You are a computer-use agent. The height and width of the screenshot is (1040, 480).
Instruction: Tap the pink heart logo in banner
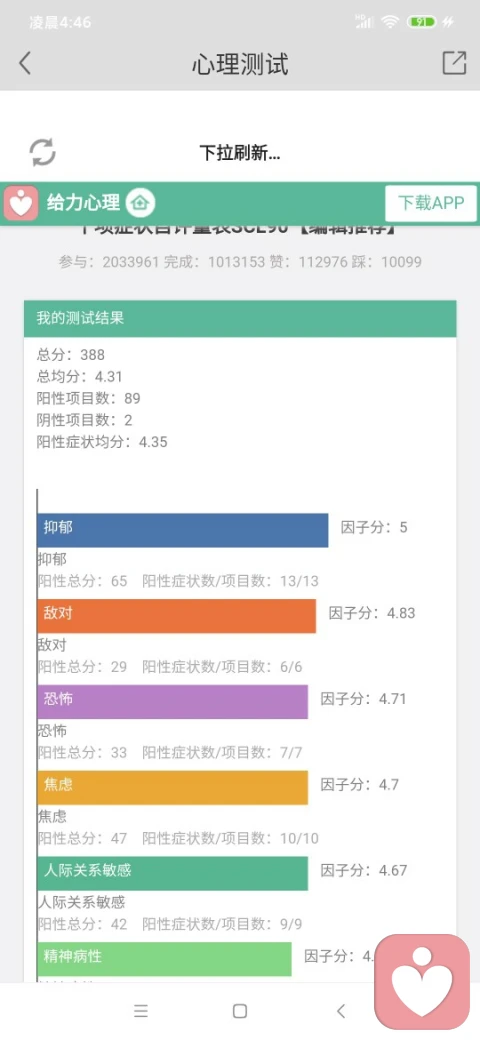point(21,203)
